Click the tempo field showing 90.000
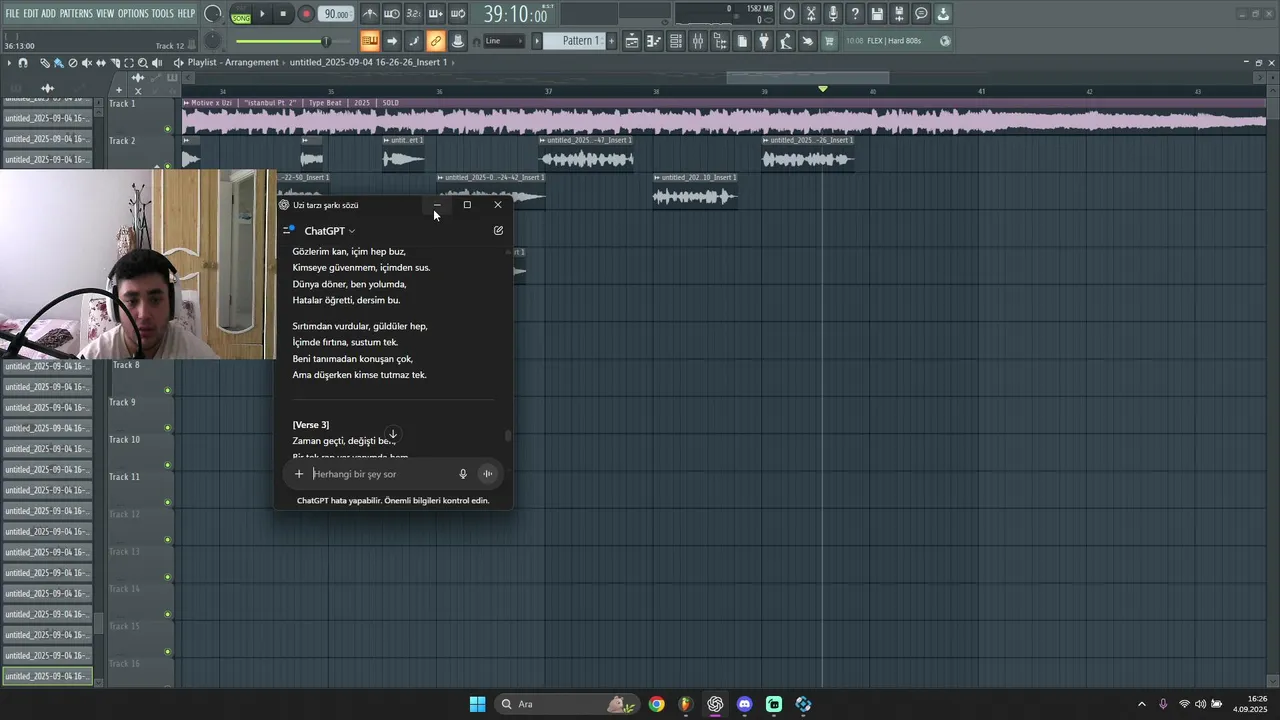 click(x=337, y=14)
